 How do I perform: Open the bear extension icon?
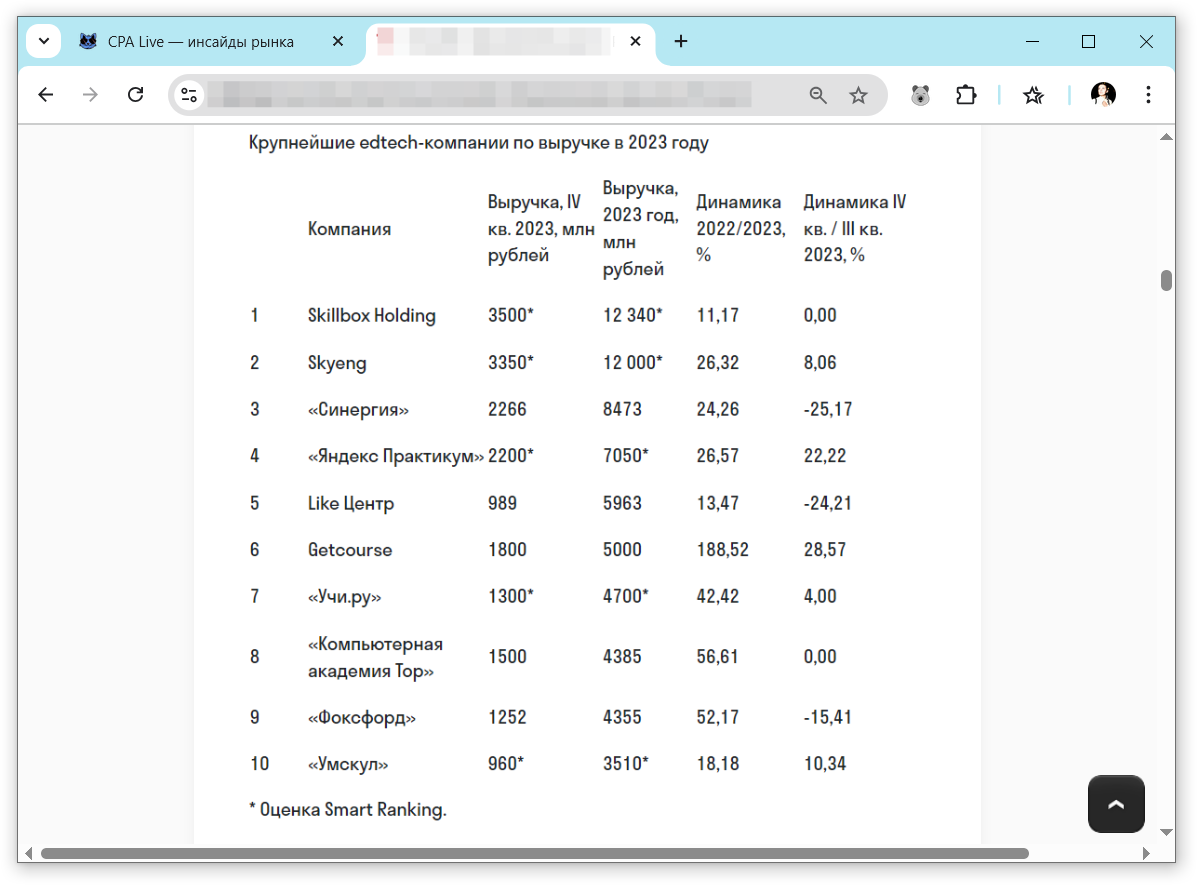coord(920,95)
